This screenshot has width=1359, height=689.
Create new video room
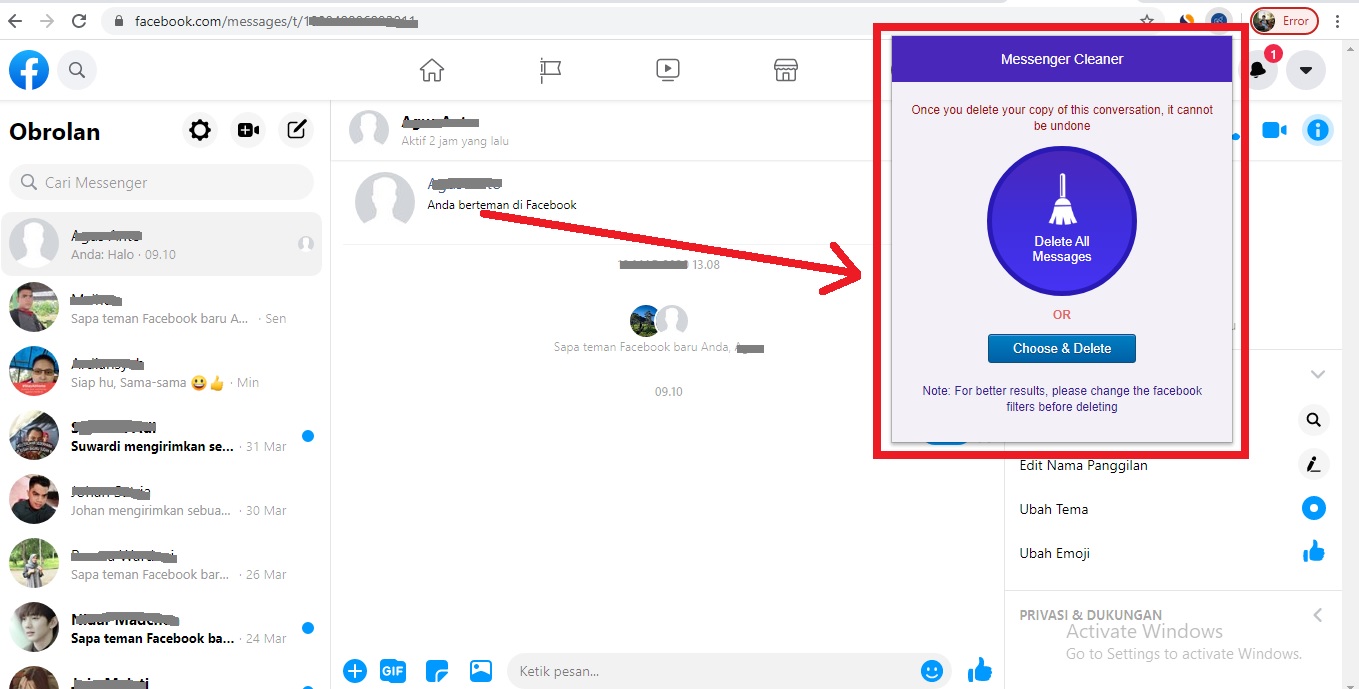[x=248, y=130]
